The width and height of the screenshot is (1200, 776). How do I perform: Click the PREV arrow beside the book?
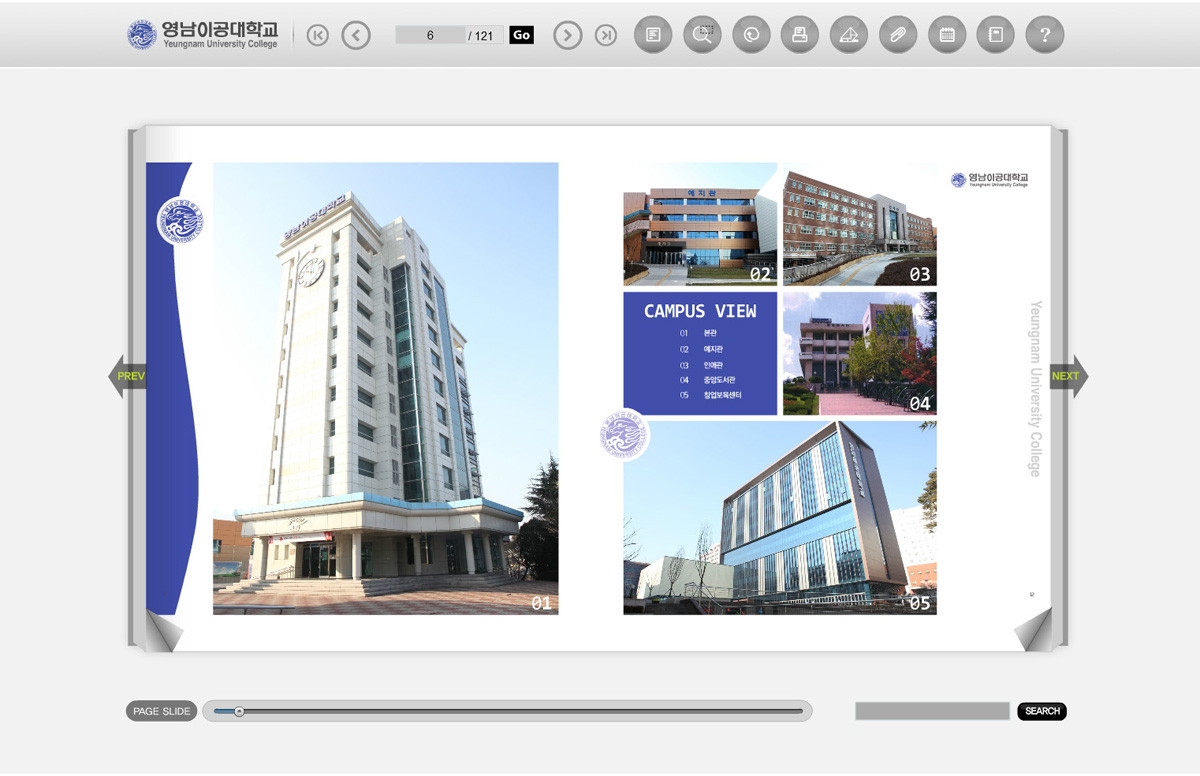tap(128, 377)
